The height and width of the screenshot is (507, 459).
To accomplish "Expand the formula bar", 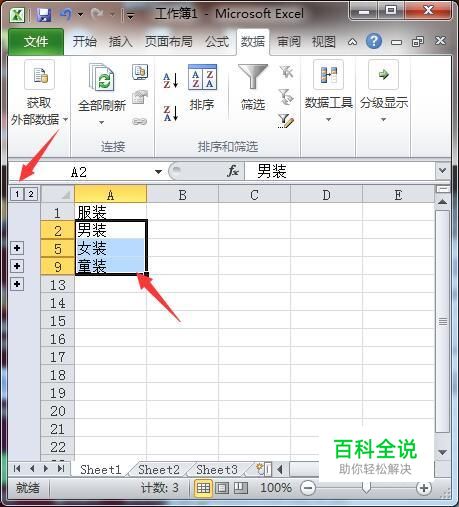I will (442, 171).
